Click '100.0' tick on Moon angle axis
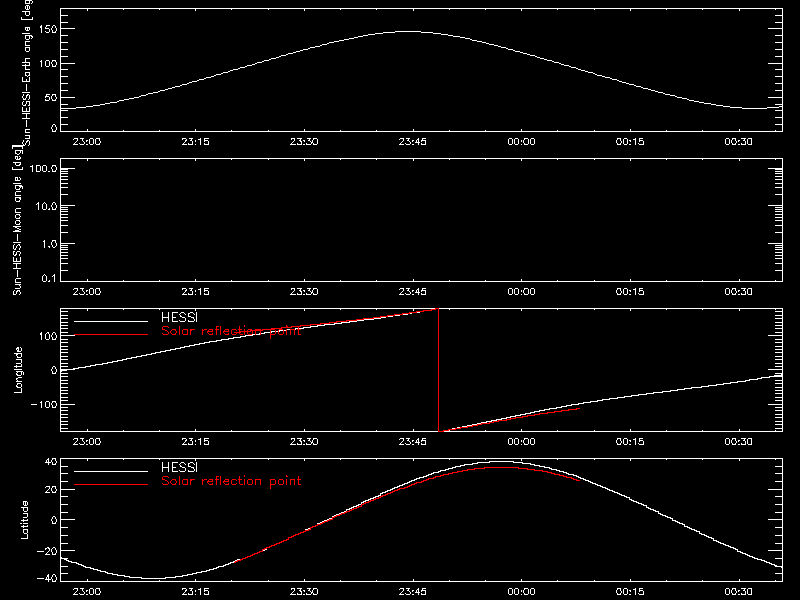 43,168
